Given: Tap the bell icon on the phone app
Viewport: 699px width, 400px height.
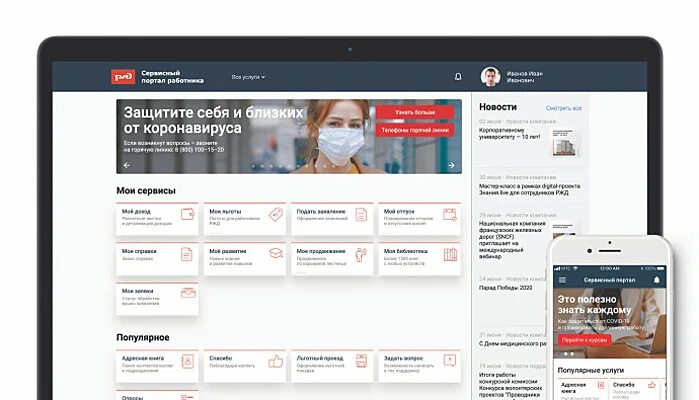Looking at the screenshot, I should click(657, 280).
